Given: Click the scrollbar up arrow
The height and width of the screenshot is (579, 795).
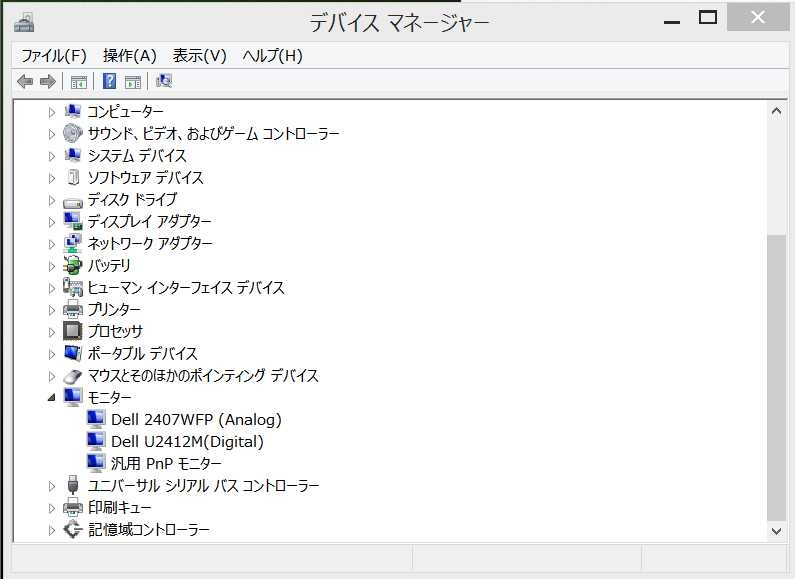Looking at the screenshot, I should coord(776,111).
